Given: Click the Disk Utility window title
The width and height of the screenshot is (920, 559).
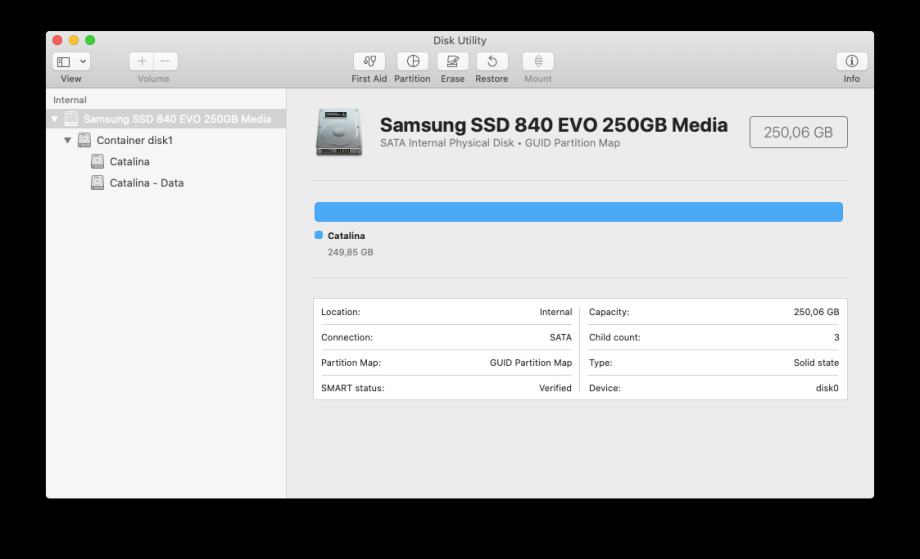Looking at the screenshot, I should (x=459, y=40).
